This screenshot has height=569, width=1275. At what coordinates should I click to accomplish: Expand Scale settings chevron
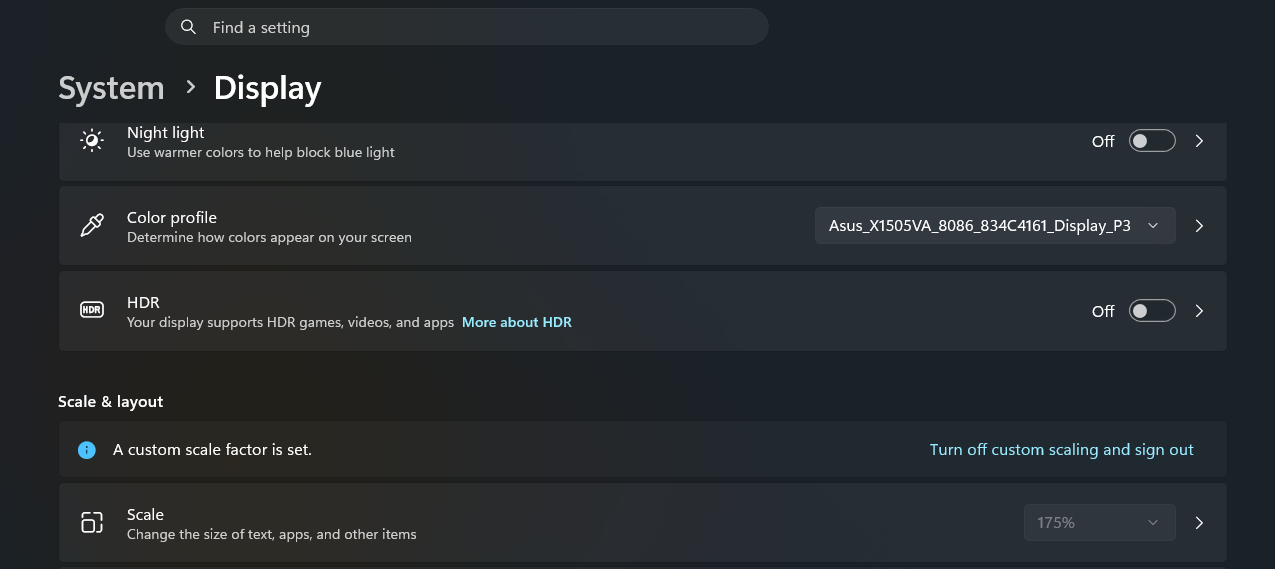(x=1199, y=522)
